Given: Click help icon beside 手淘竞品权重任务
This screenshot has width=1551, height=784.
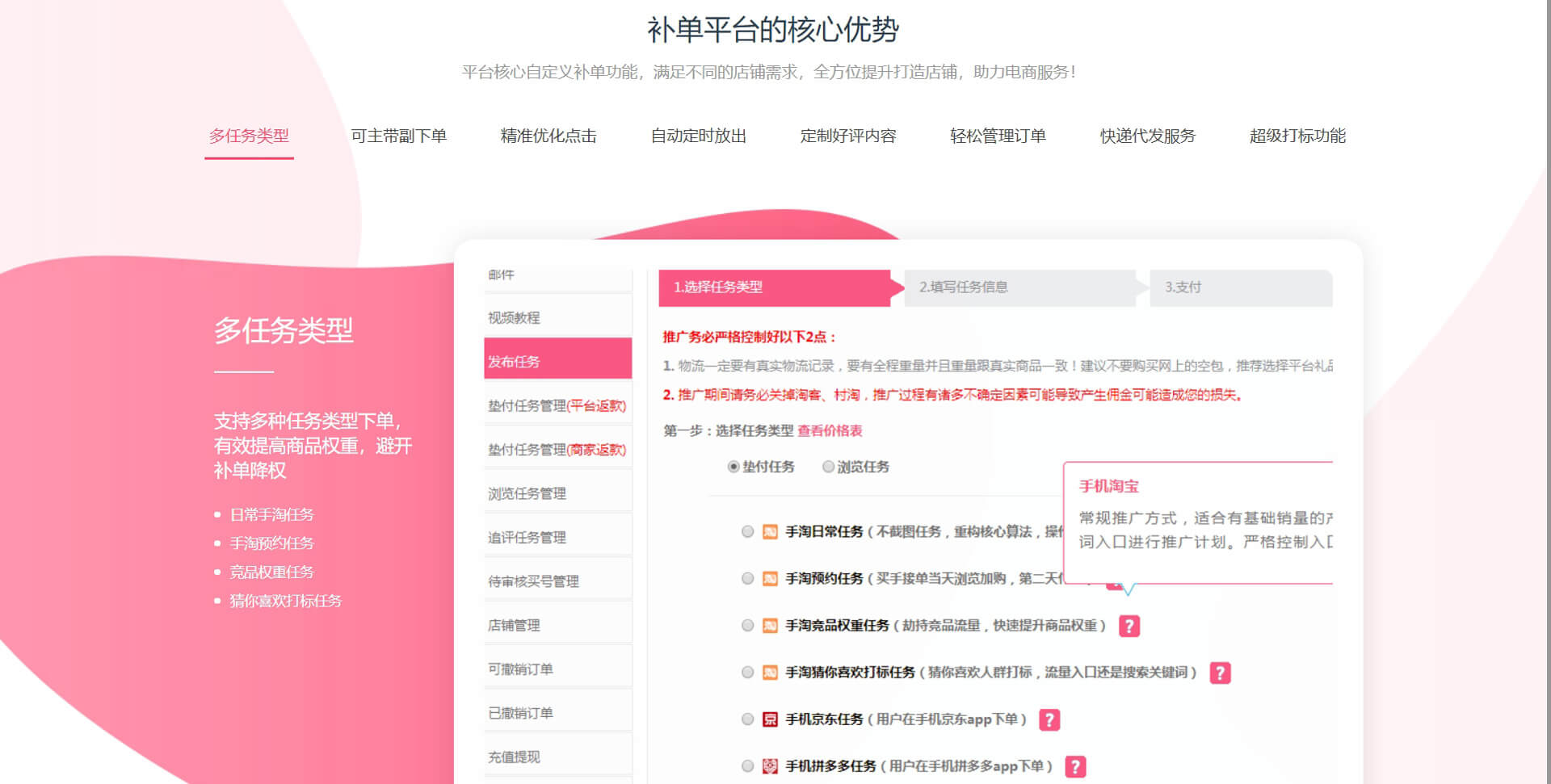Looking at the screenshot, I should click(x=1129, y=626).
